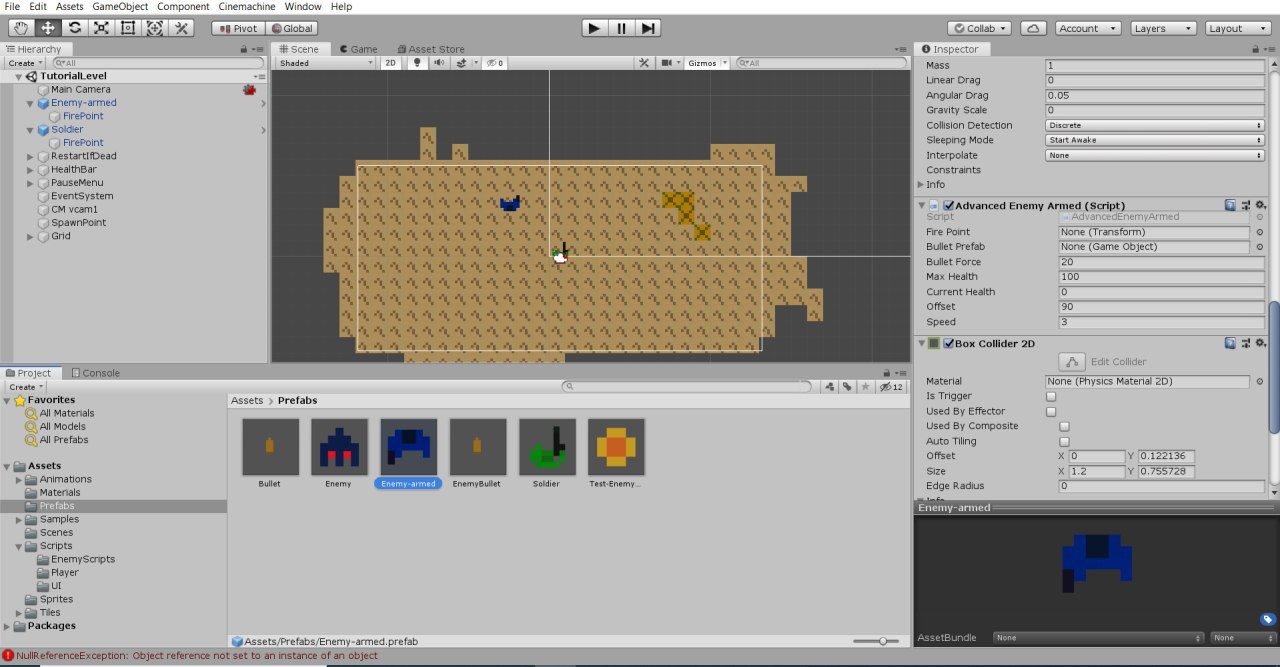Toggle Global/Local handle rotation
The height and width of the screenshot is (667, 1280).
pyautogui.click(x=290, y=28)
